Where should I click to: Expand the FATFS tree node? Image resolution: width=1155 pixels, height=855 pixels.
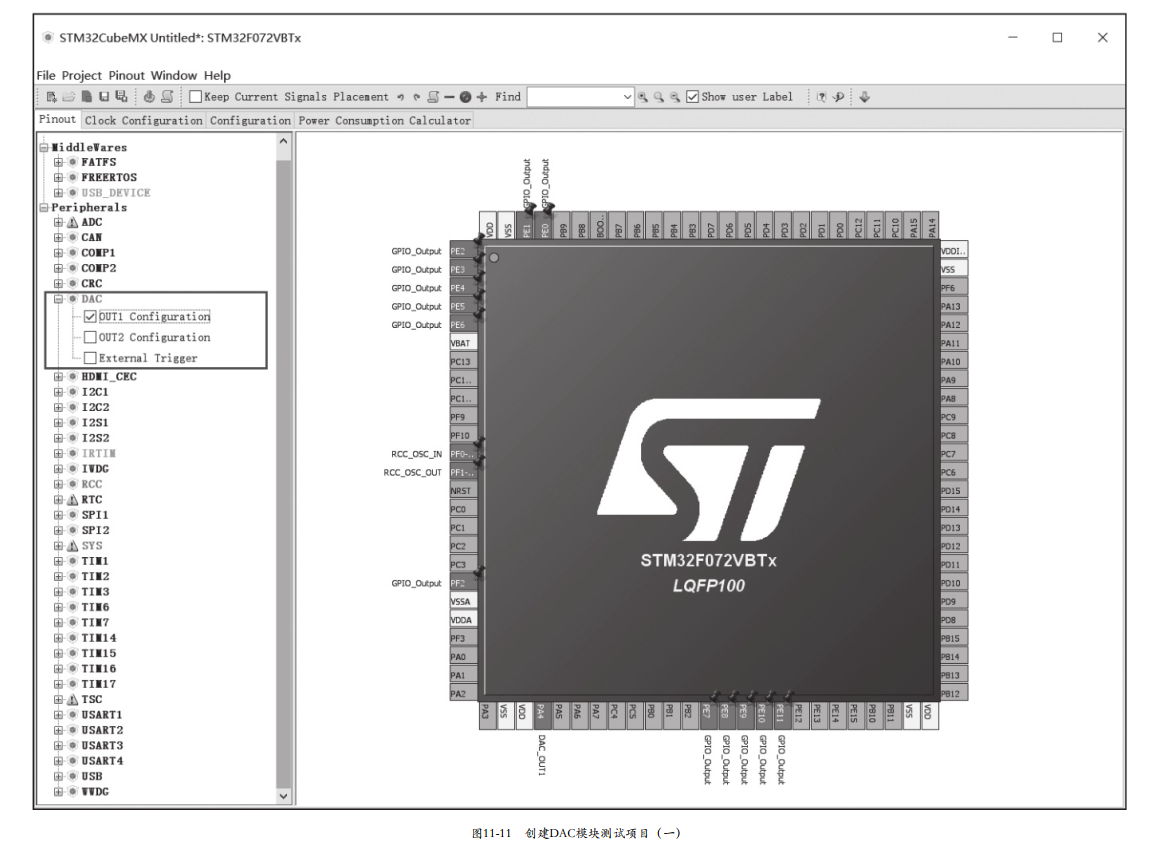(58, 162)
